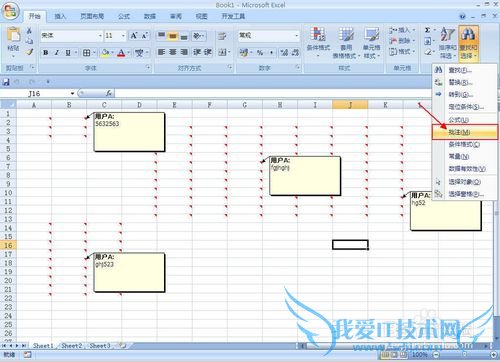Apply the comma number style
The width and height of the screenshot is (500, 362).
coord(271,52)
